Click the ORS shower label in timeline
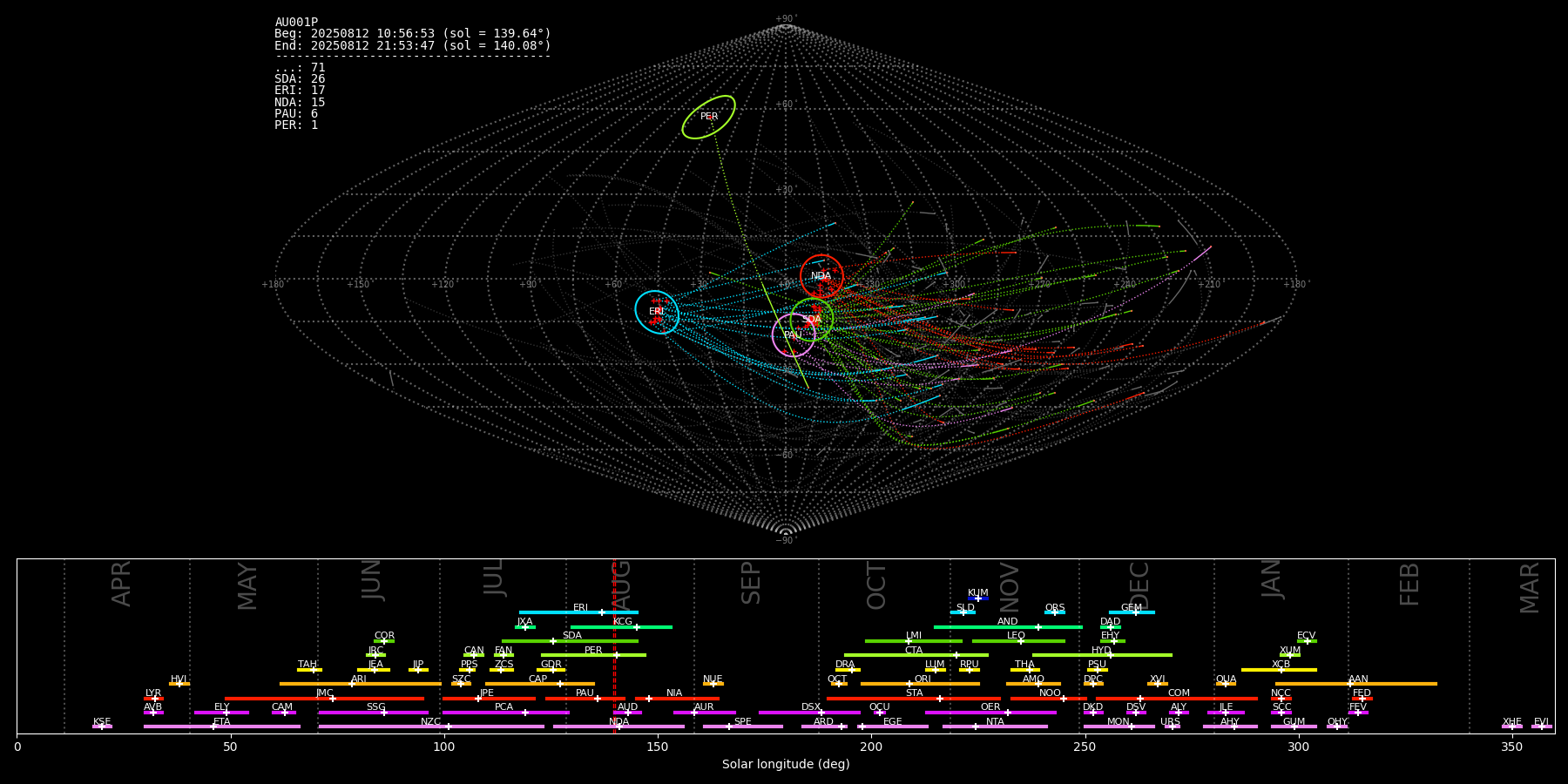Screen dimensions: 1568x784 (1055, 608)
